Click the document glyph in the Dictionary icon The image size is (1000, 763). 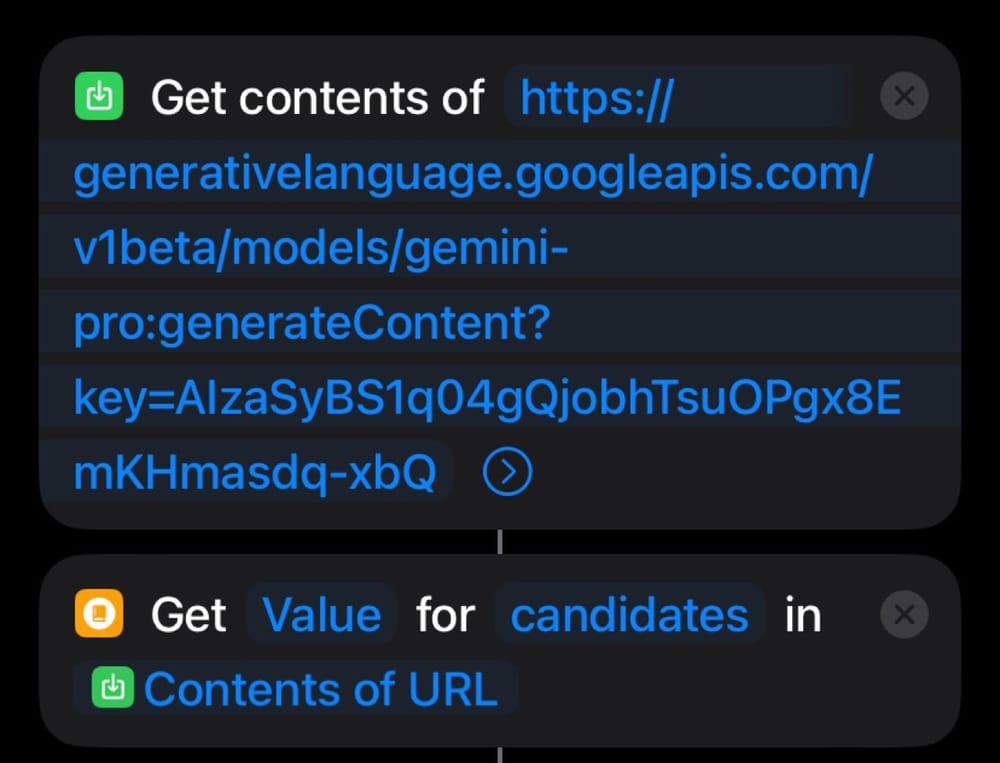99,614
